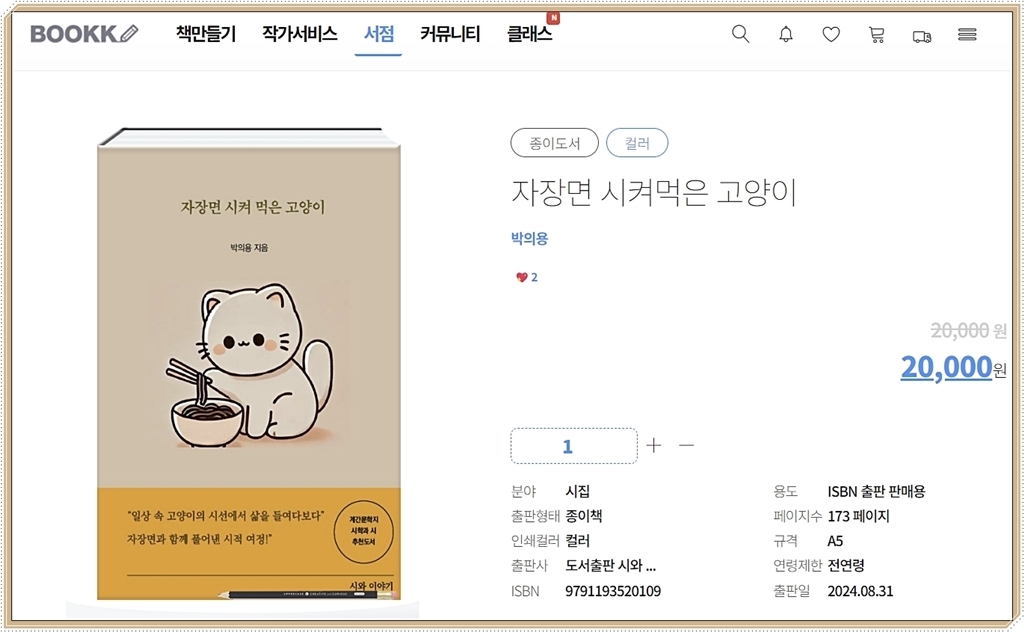Open the delivery truck icon

click(x=922, y=37)
